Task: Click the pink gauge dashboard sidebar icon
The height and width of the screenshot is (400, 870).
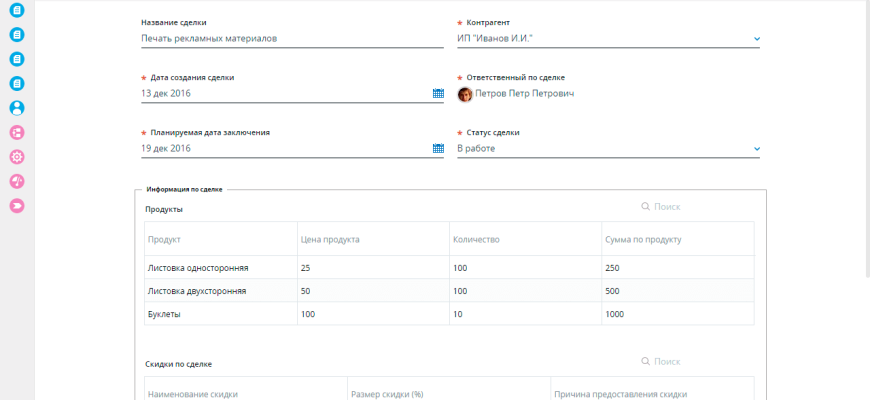Action: point(17,181)
